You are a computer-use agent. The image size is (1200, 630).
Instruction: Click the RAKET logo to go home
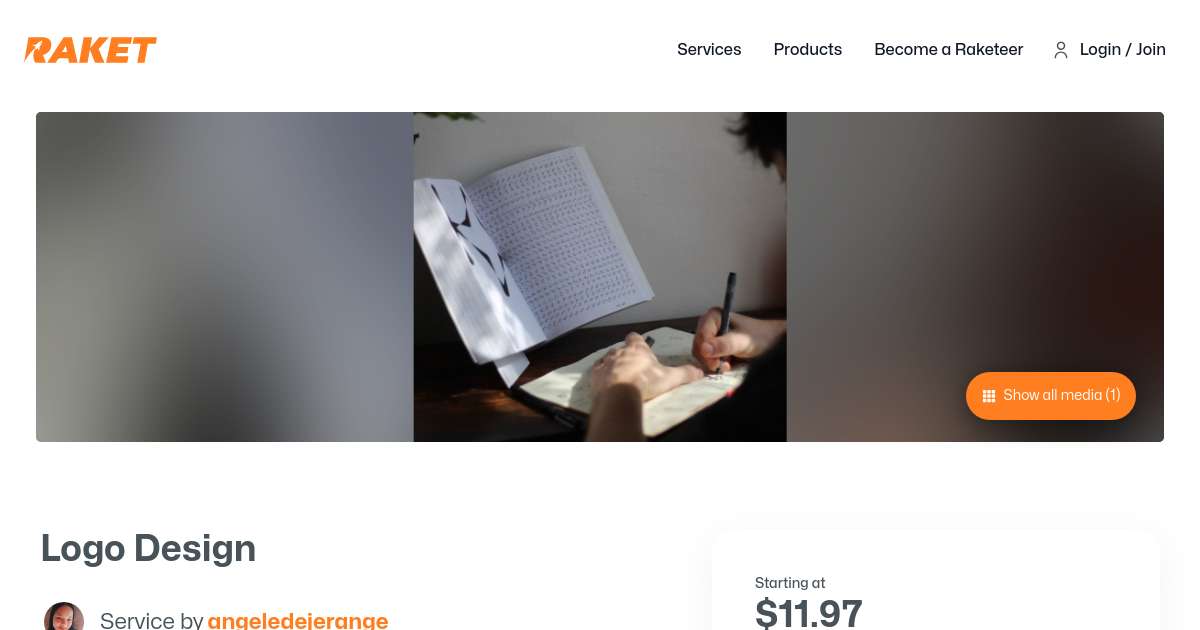91,50
